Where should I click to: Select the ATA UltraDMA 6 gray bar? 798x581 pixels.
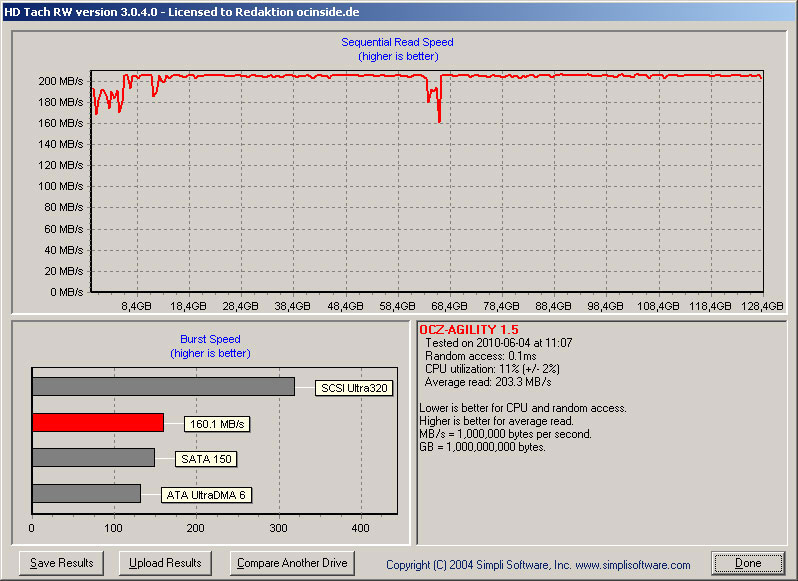[86, 493]
